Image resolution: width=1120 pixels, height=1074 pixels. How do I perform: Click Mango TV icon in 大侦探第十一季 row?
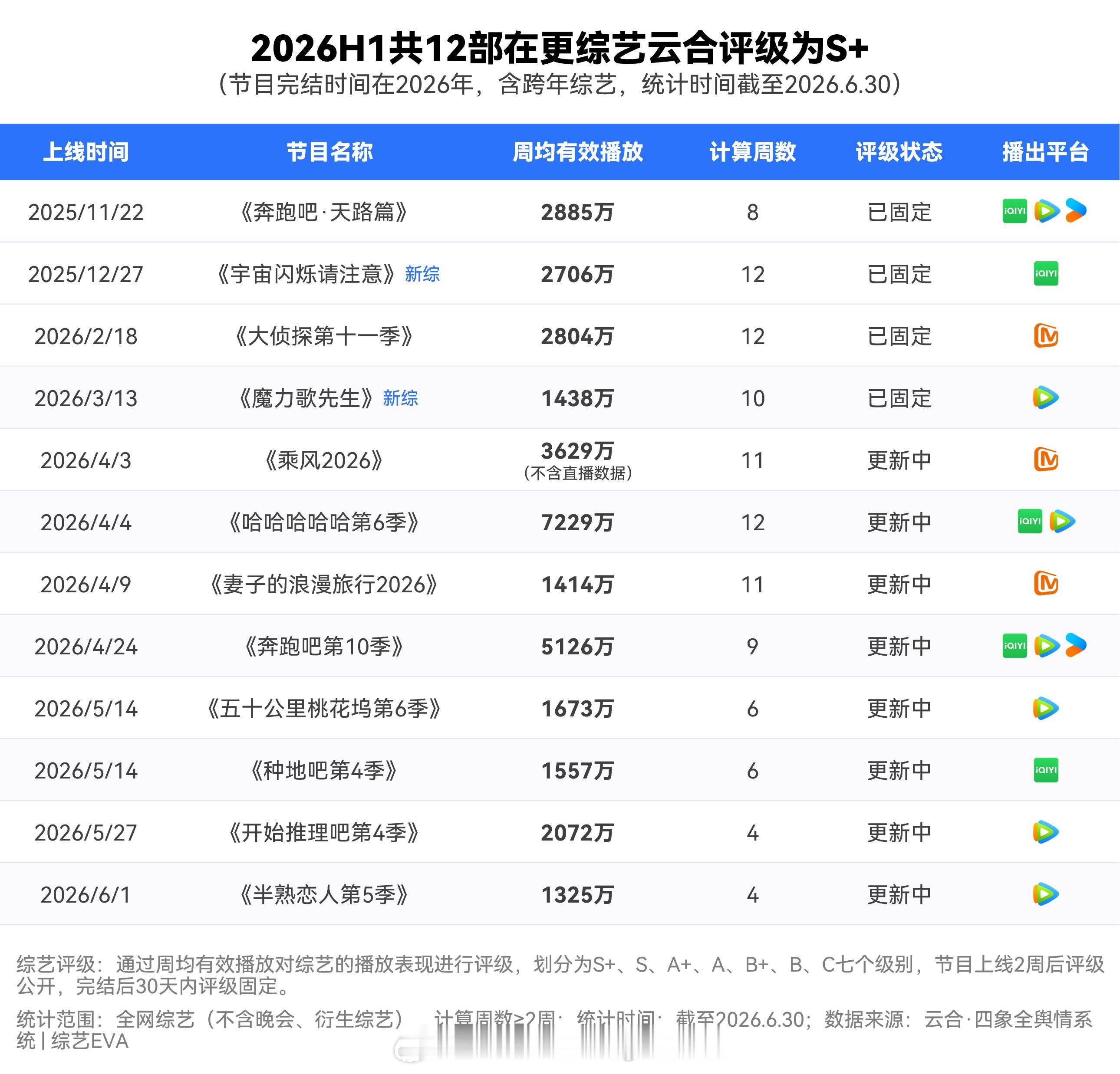click(x=1046, y=335)
